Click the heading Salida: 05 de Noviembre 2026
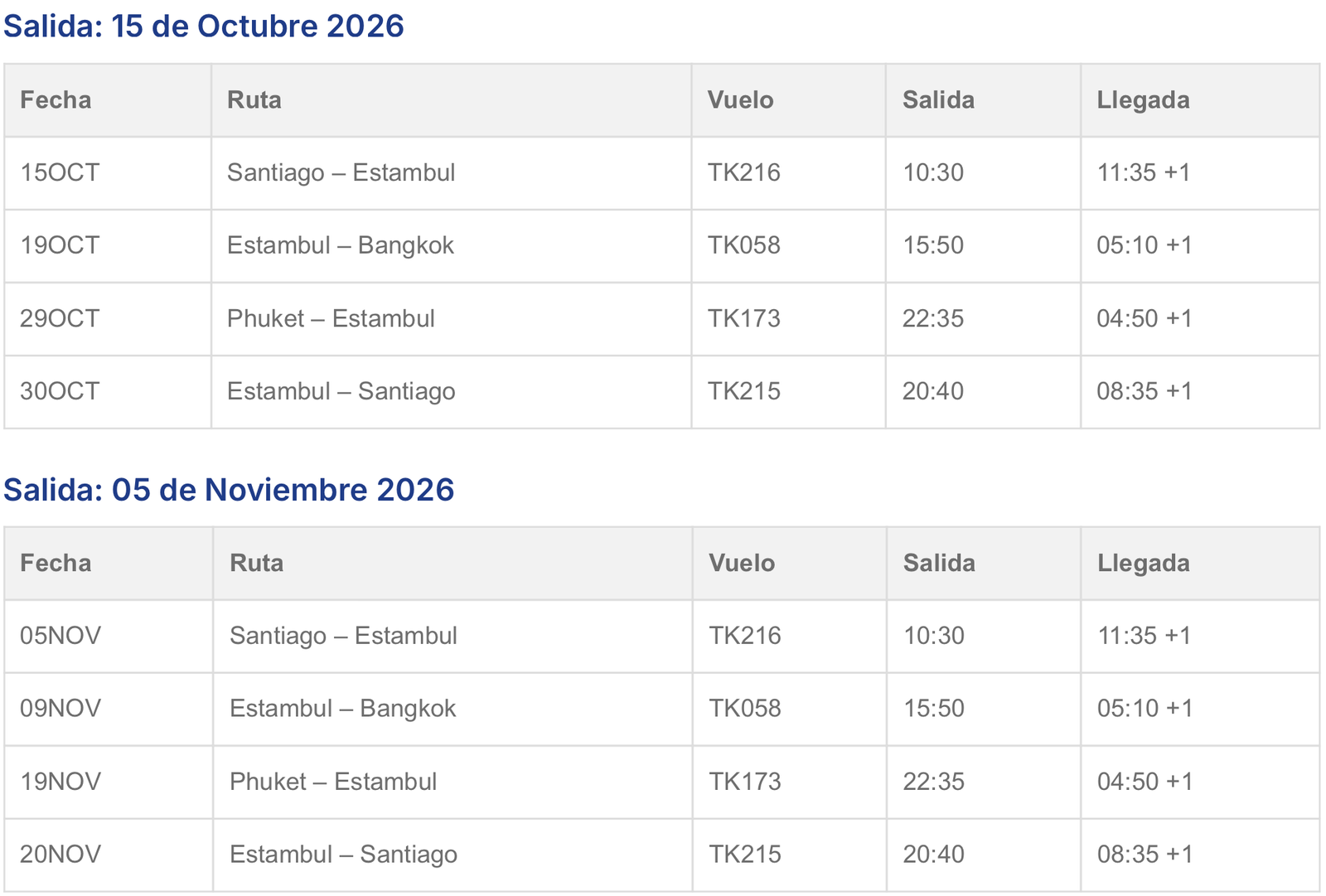Image resolution: width=1326 pixels, height=896 pixels. (229, 490)
